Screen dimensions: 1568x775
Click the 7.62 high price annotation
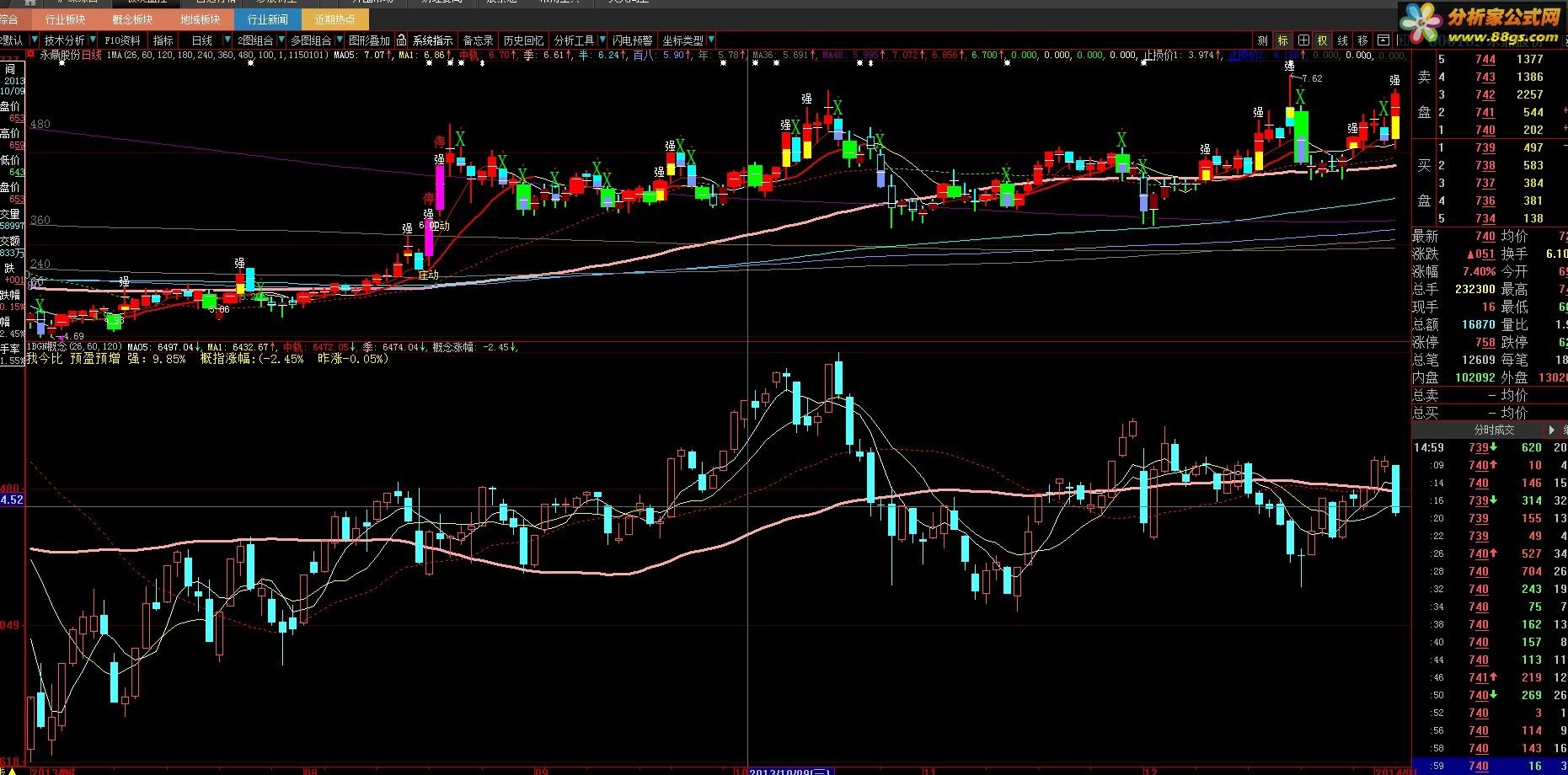(1312, 78)
